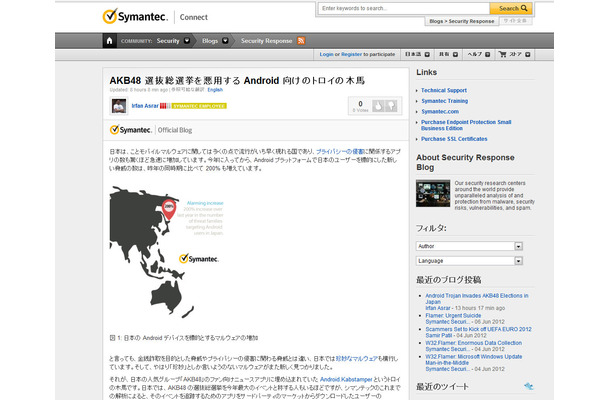Click the Symantec Employee badge
The width and height of the screenshot is (610, 400).
tap(199, 106)
